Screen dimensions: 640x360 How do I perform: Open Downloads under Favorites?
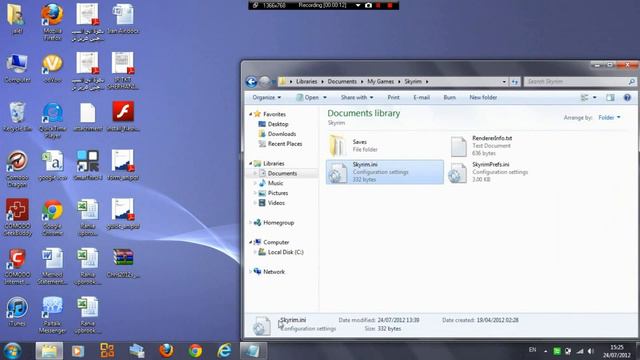(x=282, y=134)
